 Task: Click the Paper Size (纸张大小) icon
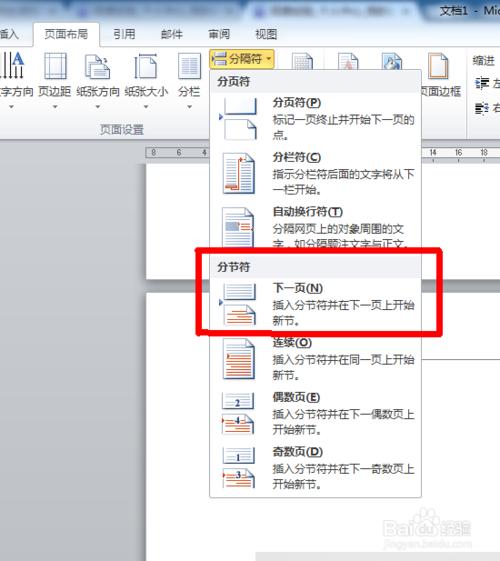[x=146, y=66]
